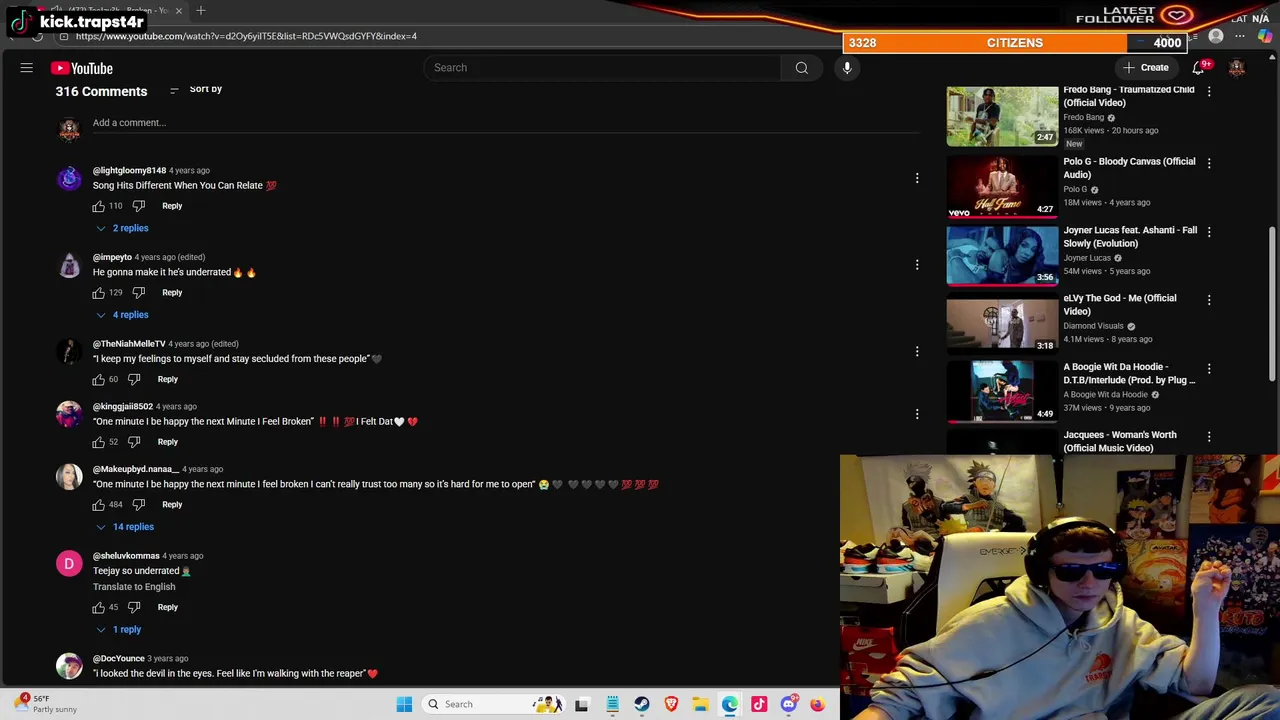Open Fredo Bang Traumatized Child thumbnail
Image resolution: width=1280 pixels, height=720 pixels.
pyautogui.click(x=1002, y=116)
